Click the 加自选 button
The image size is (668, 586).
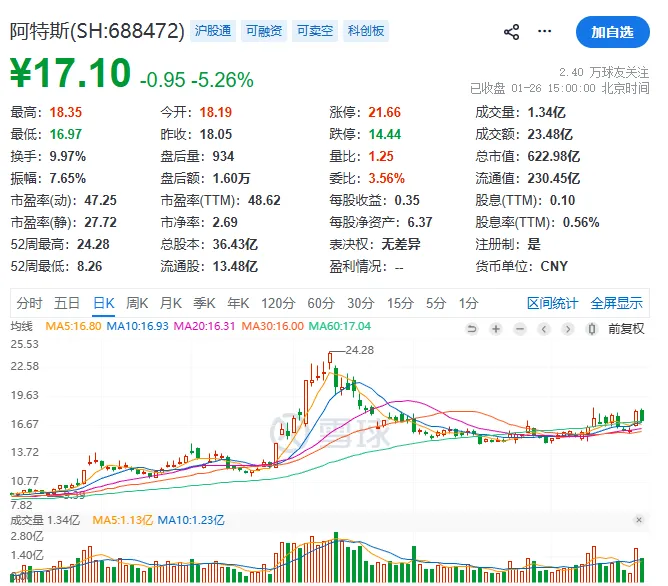point(613,32)
